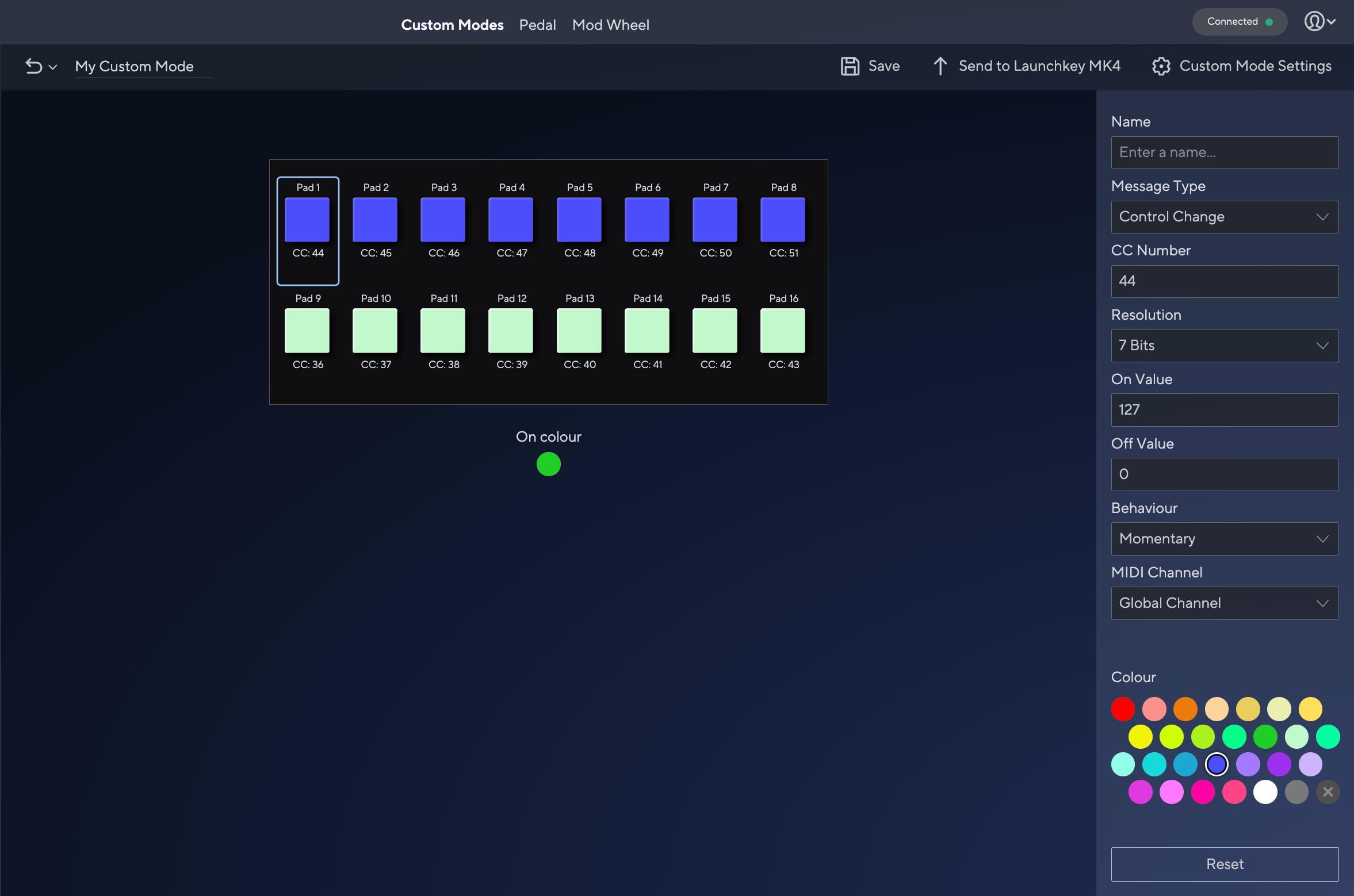Select Pad 12 with CC 39
1354x896 pixels.
click(511, 331)
